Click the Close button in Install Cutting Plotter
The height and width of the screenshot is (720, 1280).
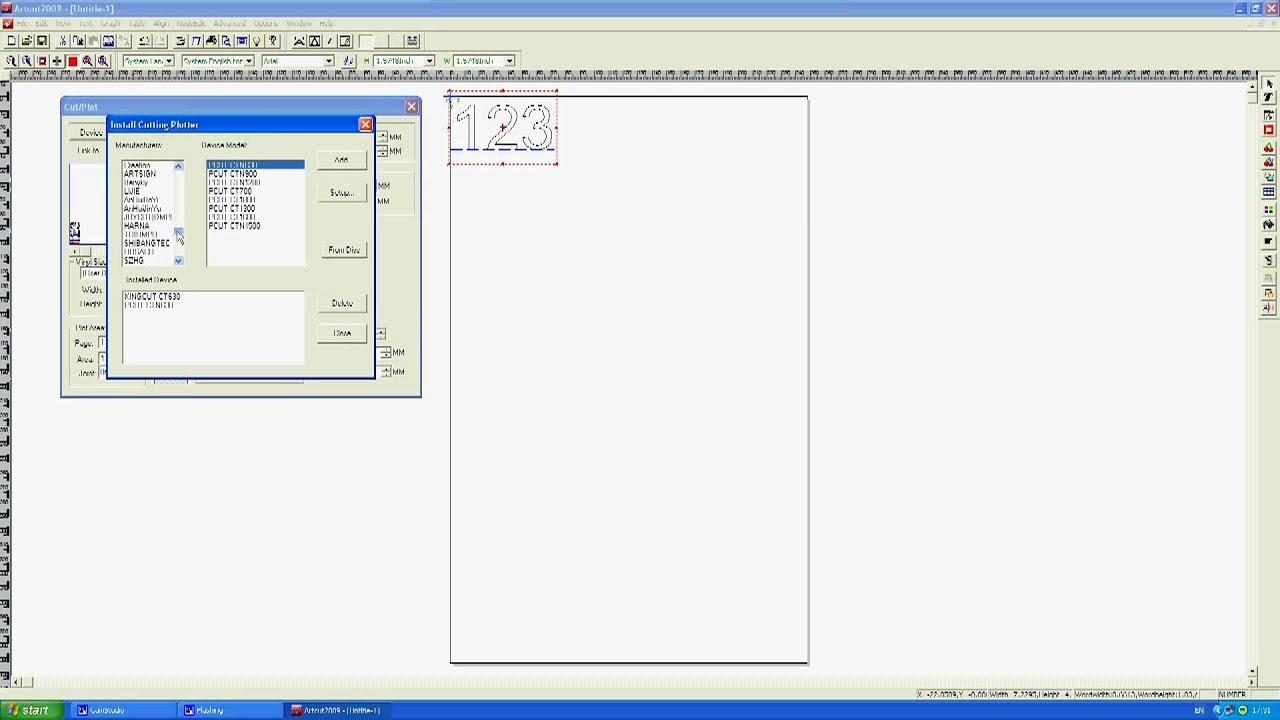(x=342, y=333)
